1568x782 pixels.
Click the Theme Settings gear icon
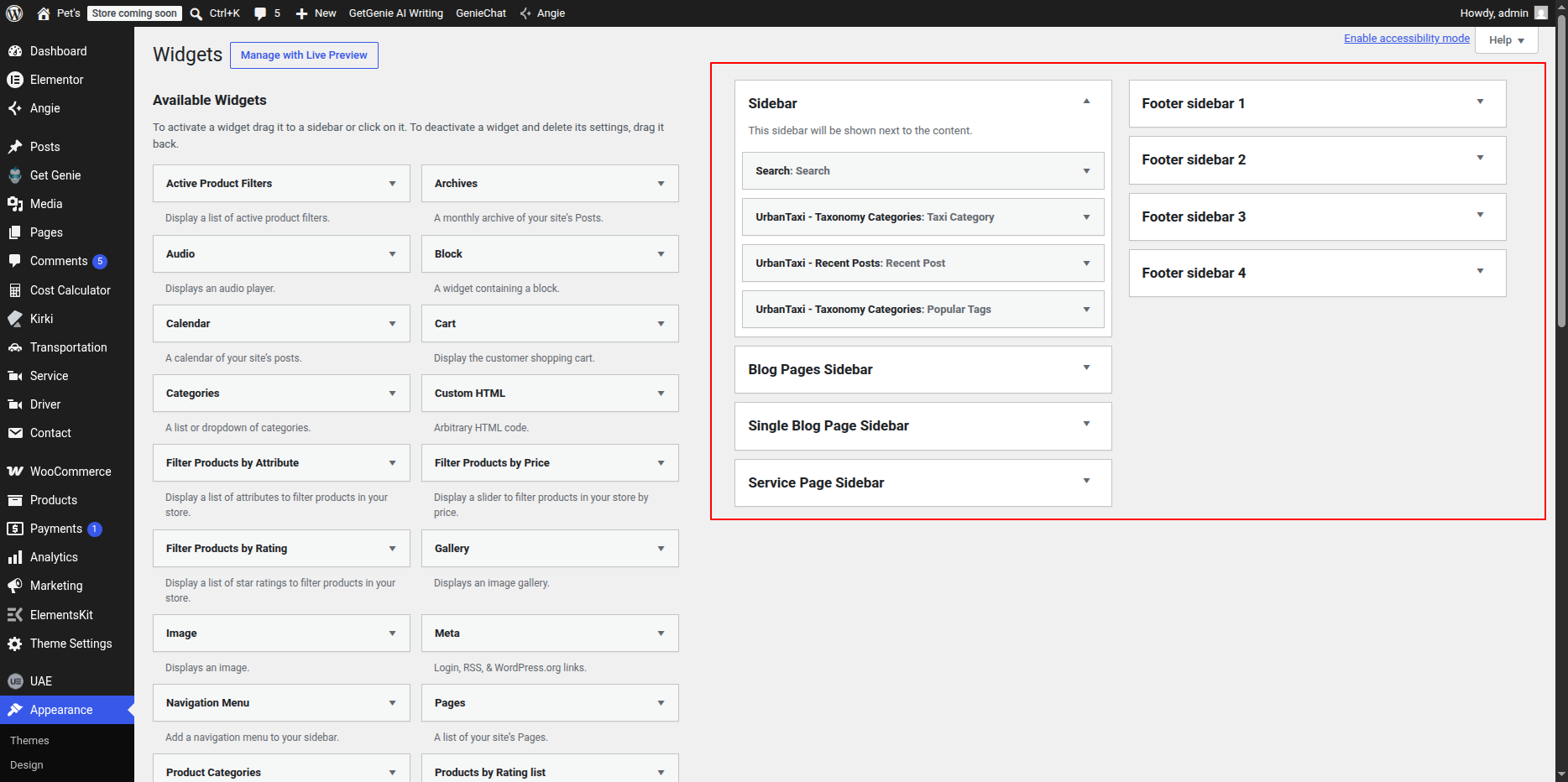15,644
